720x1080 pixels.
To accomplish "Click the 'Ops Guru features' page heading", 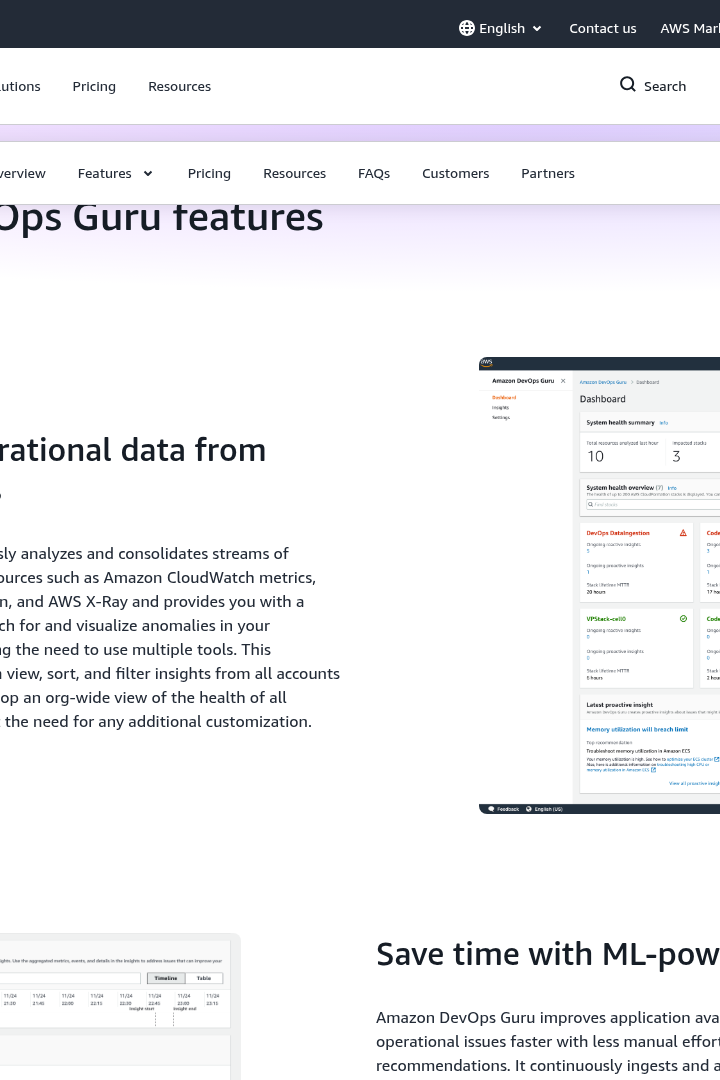I will pos(161,217).
